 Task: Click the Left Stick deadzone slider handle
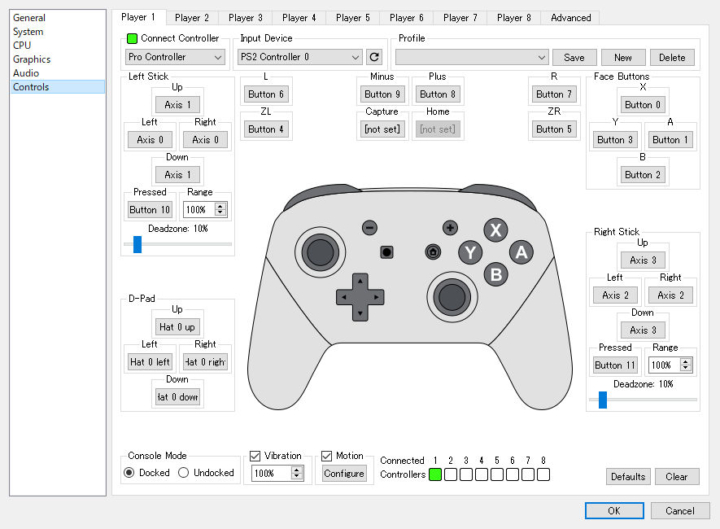pyautogui.click(x=137, y=244)
